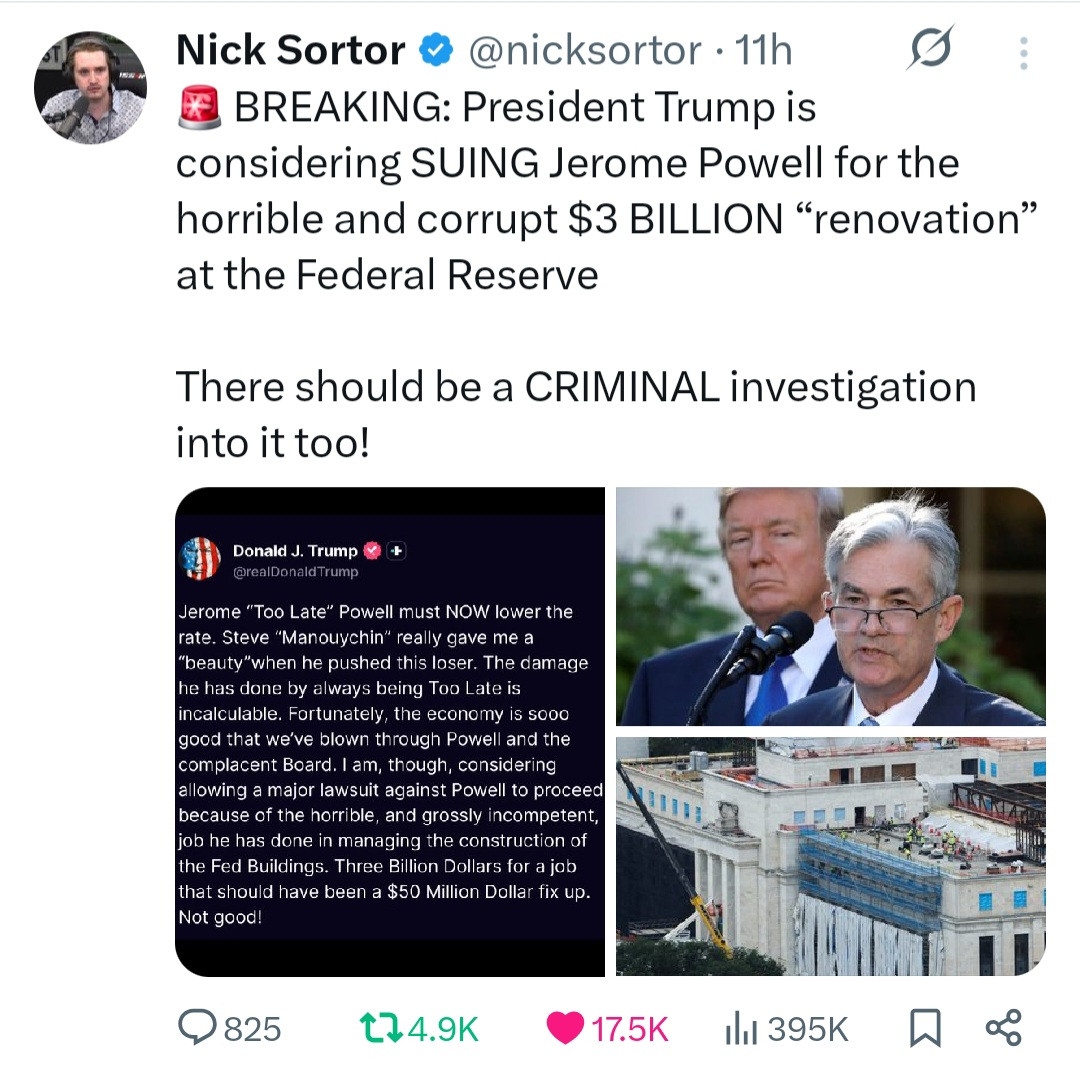The width and height of the screenshot is (1080, 1088).
Task: Click the 4.9K reposts count
Action: [444, 1028]
